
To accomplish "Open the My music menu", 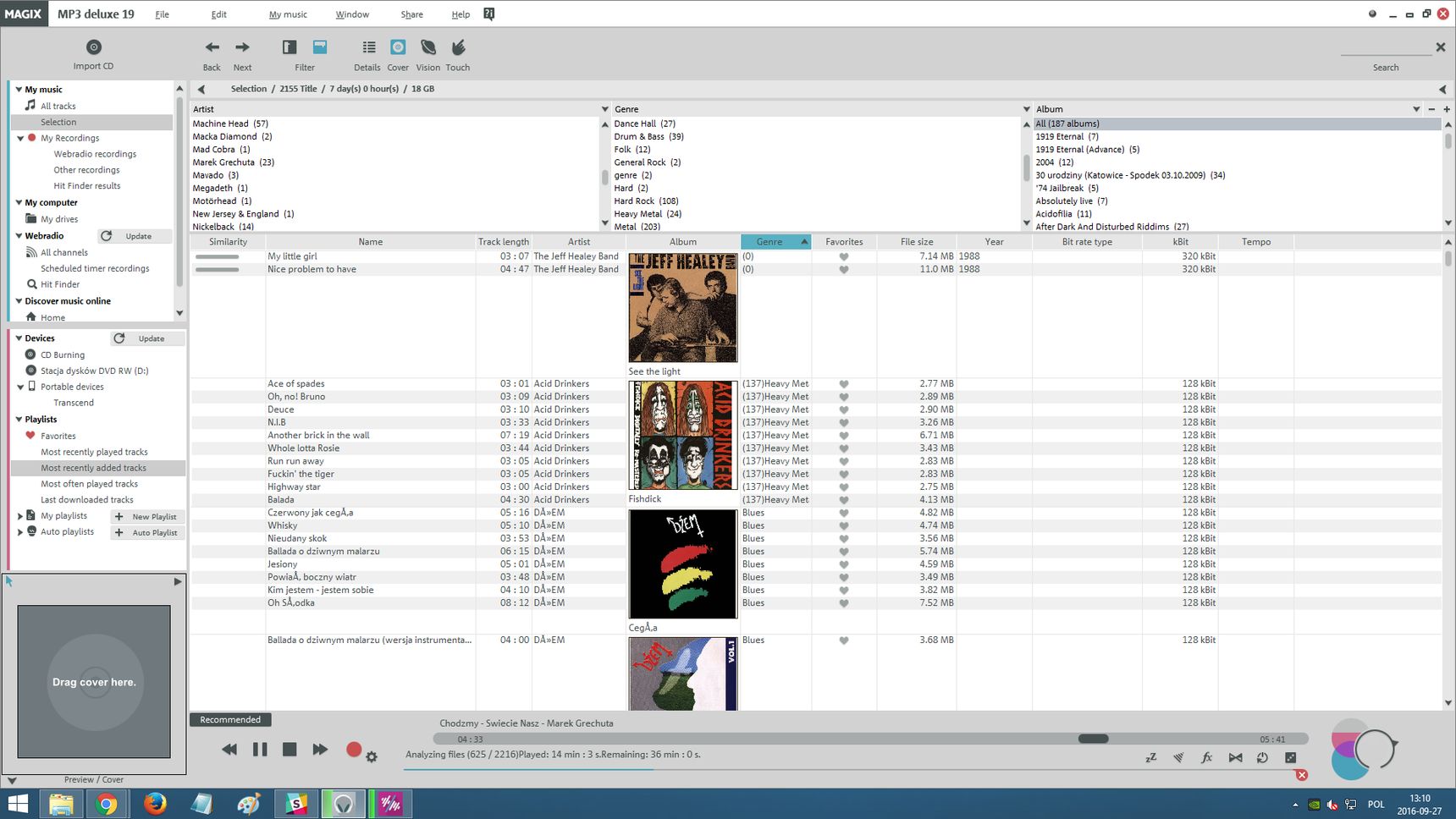I will point(288,14).
